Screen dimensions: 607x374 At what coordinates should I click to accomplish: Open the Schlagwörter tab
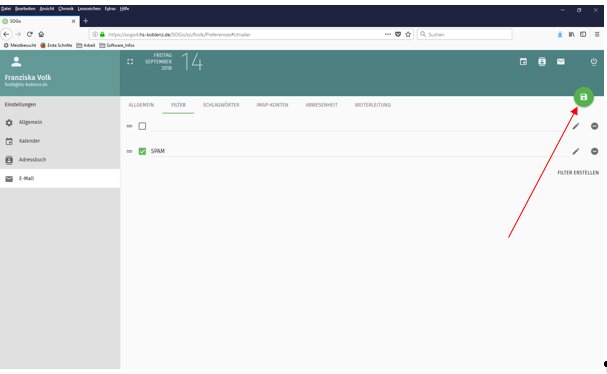[x=221, y=105]
